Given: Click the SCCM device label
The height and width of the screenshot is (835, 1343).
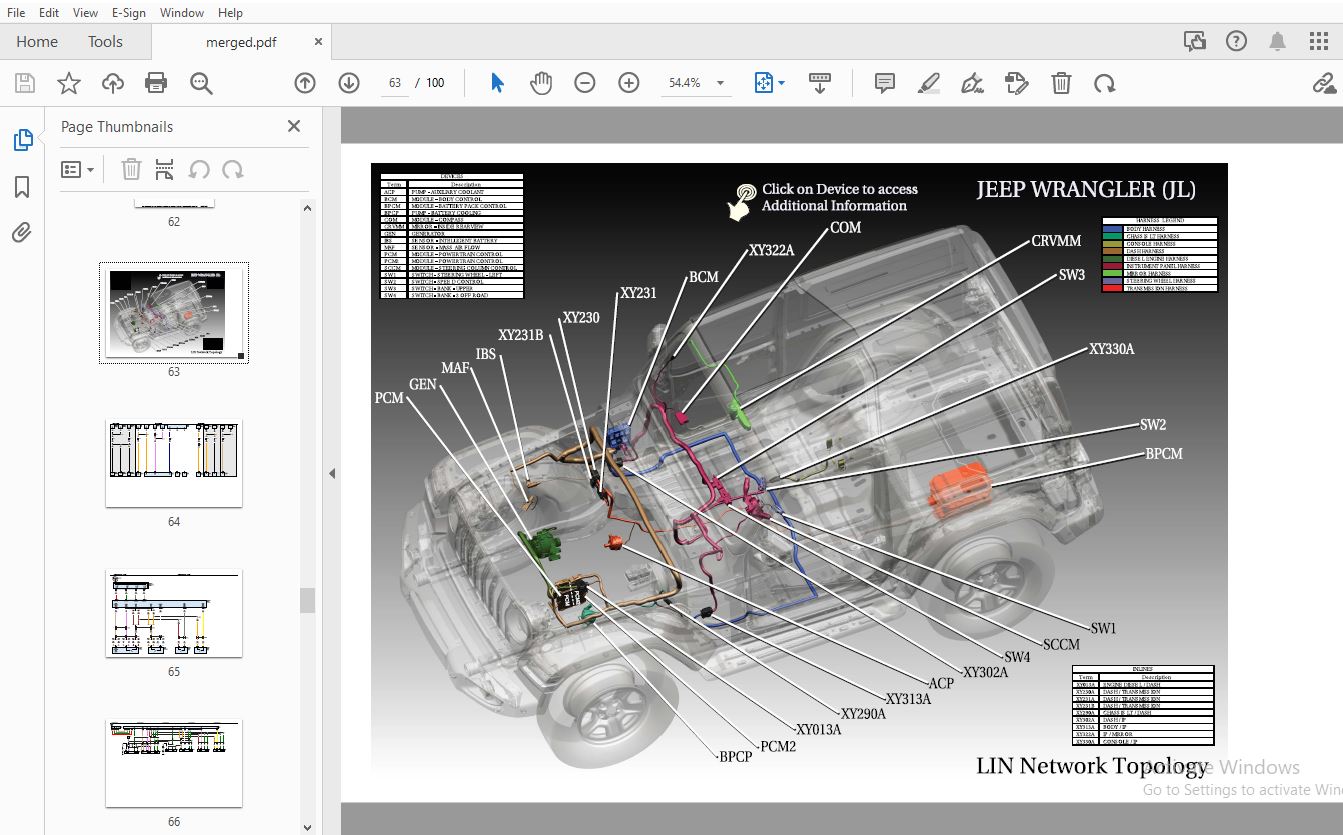Looking at the screenshot, I should pyautogui.click(x=1062, y=644).
